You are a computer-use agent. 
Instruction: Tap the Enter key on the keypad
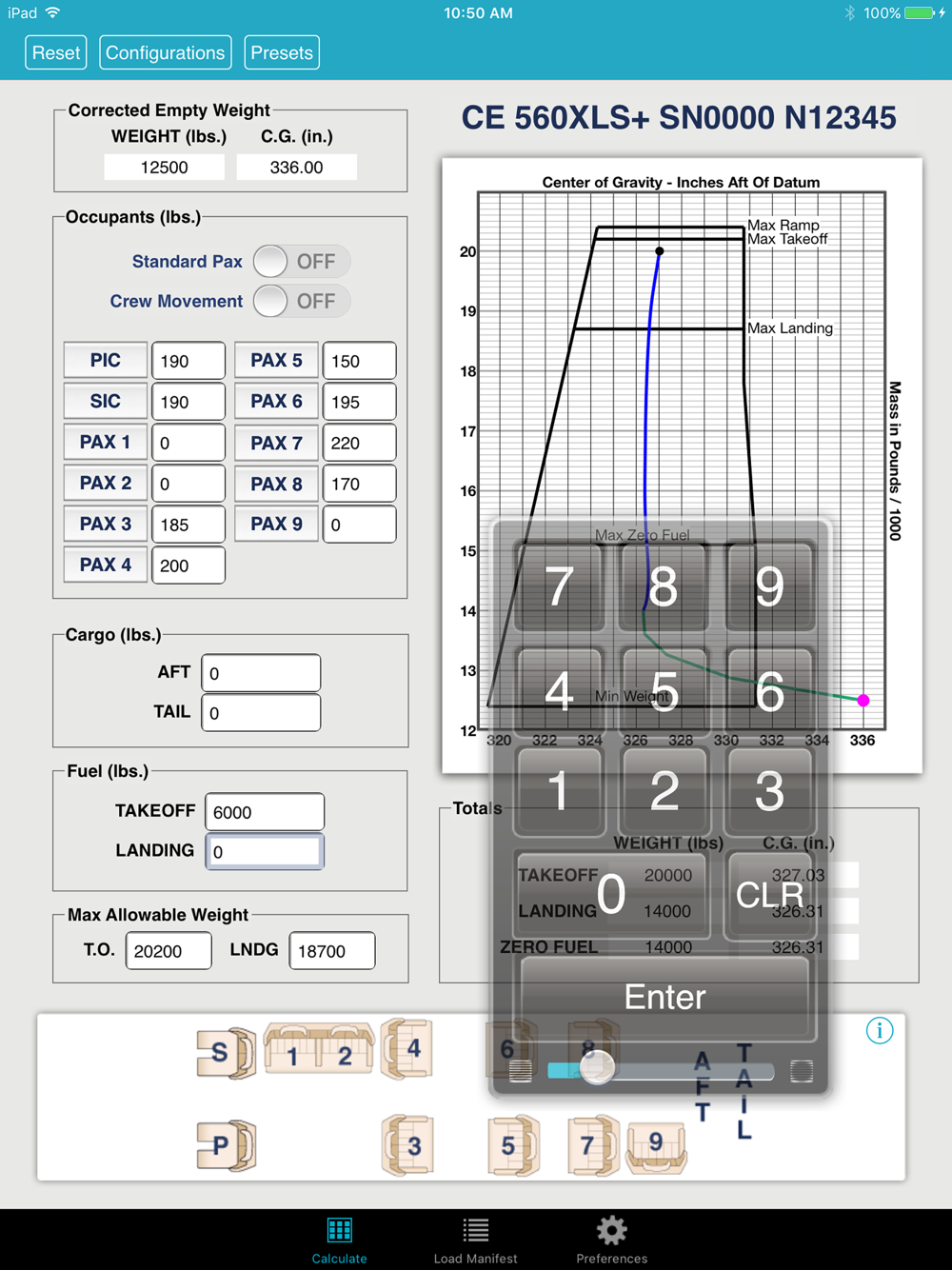[x=664, y=997]
